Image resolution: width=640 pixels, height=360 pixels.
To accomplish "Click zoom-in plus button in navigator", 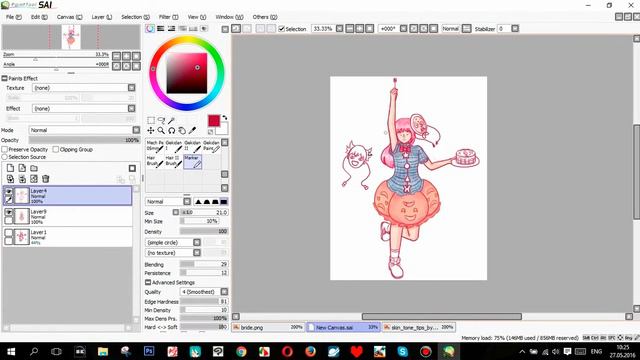I will pyautogui.click(x=127, y=56).
